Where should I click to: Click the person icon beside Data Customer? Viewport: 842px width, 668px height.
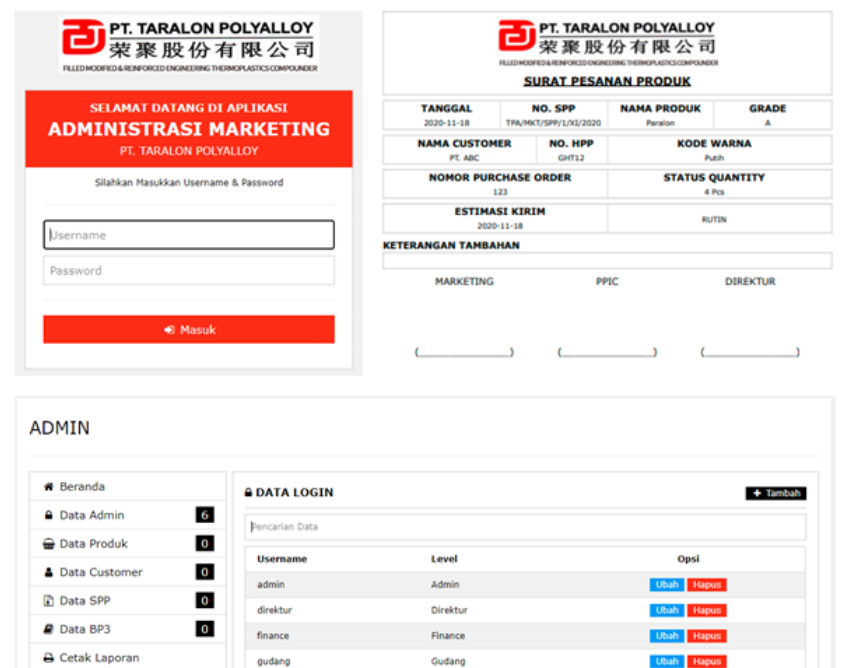pos(48,572)
